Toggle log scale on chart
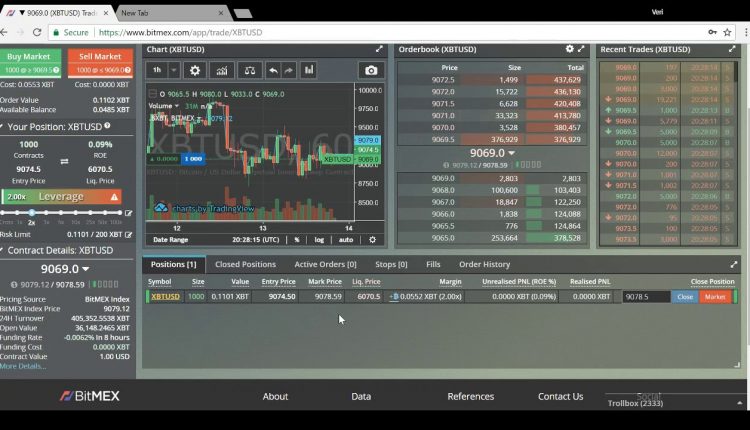 (x=319, y=240)
